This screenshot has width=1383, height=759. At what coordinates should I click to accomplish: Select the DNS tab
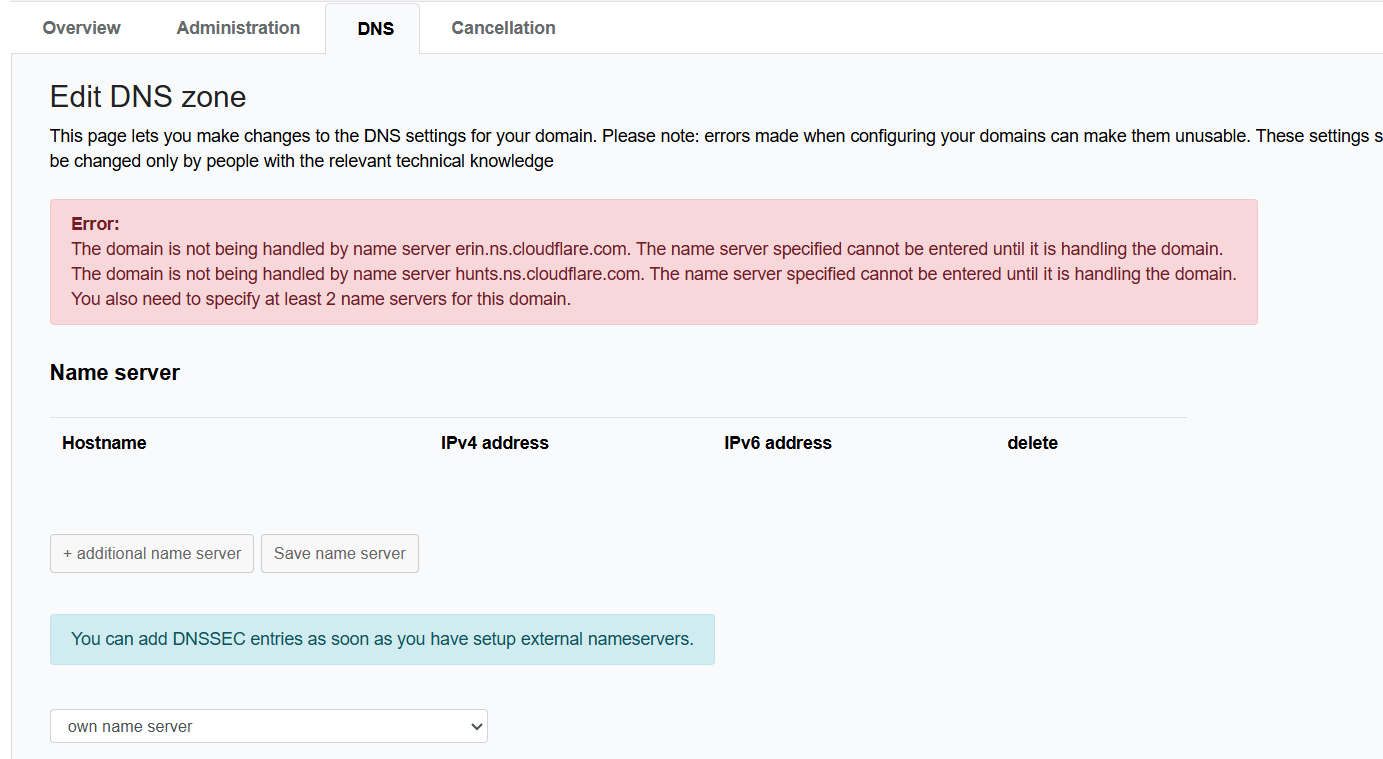pos(375,29)
